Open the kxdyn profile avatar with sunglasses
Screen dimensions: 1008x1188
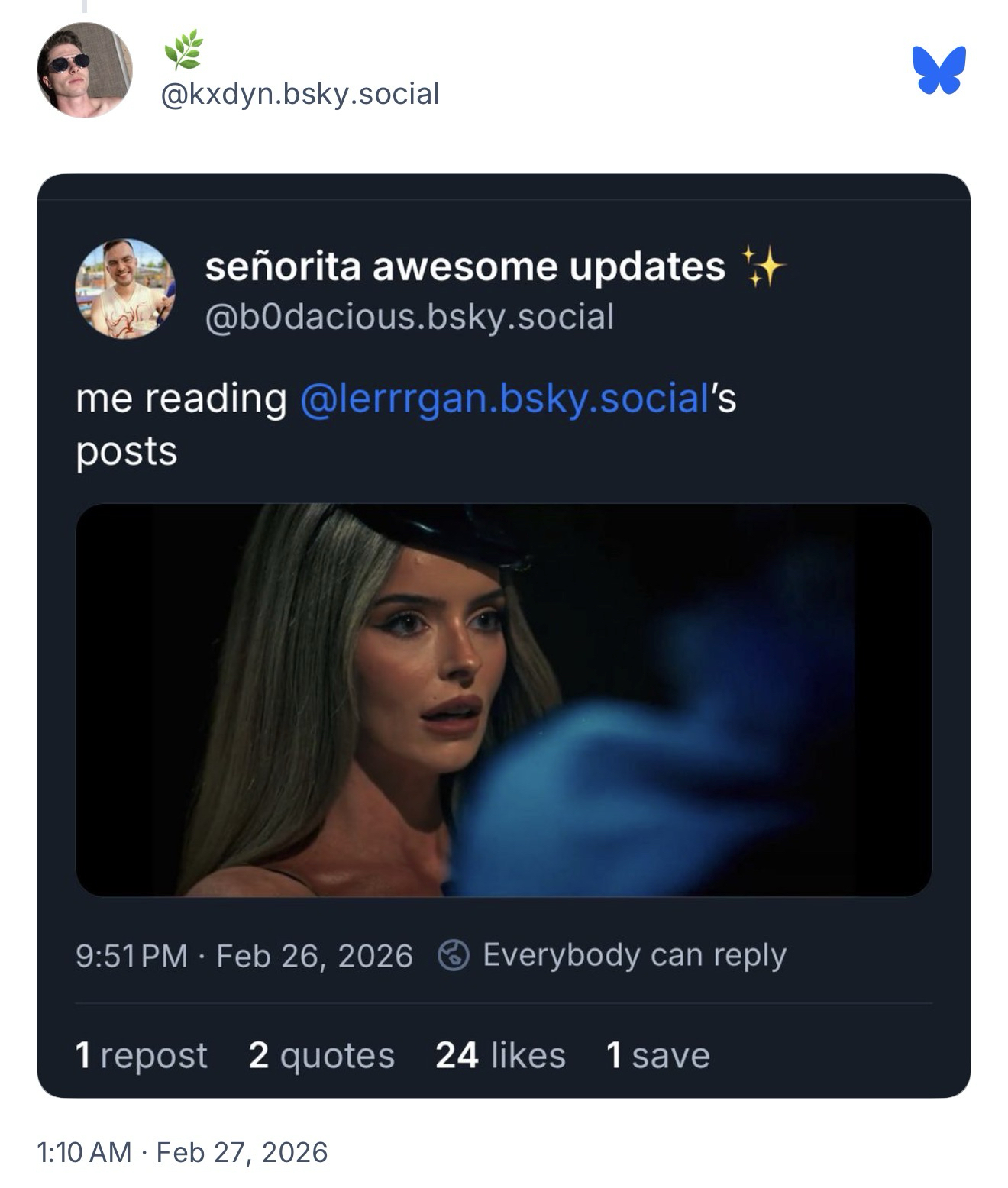point(85,70)
